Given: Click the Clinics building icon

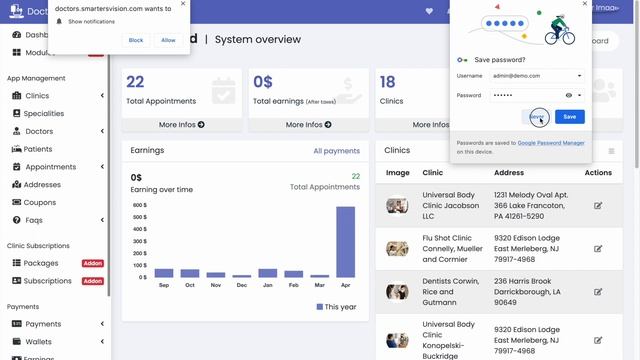Looking at the screenshot, I should pyautogui.click(x=16, y=96).
